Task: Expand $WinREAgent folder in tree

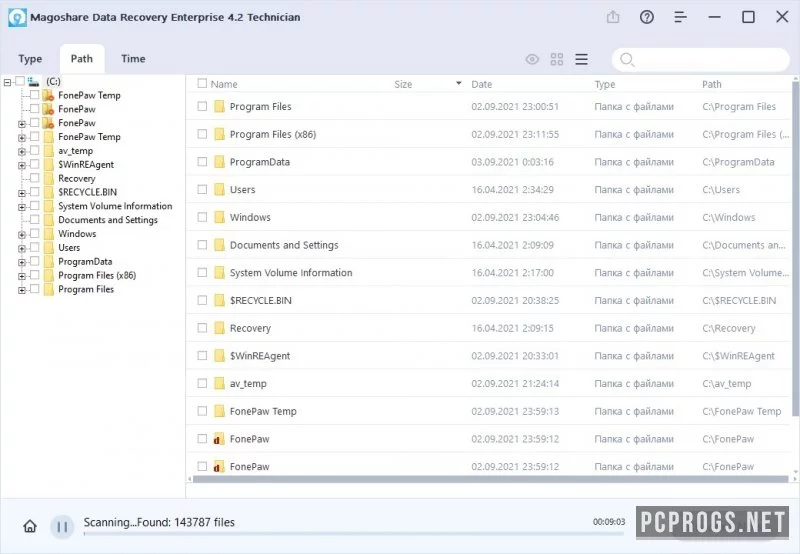Action: pyautogui.click(x=21, y=165)
